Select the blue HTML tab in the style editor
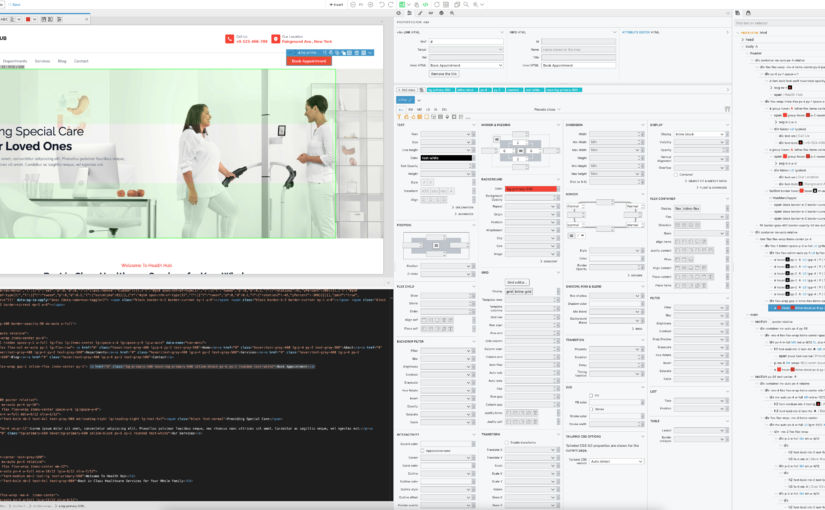Screen dimensions: 825x510 pos(405,100)
